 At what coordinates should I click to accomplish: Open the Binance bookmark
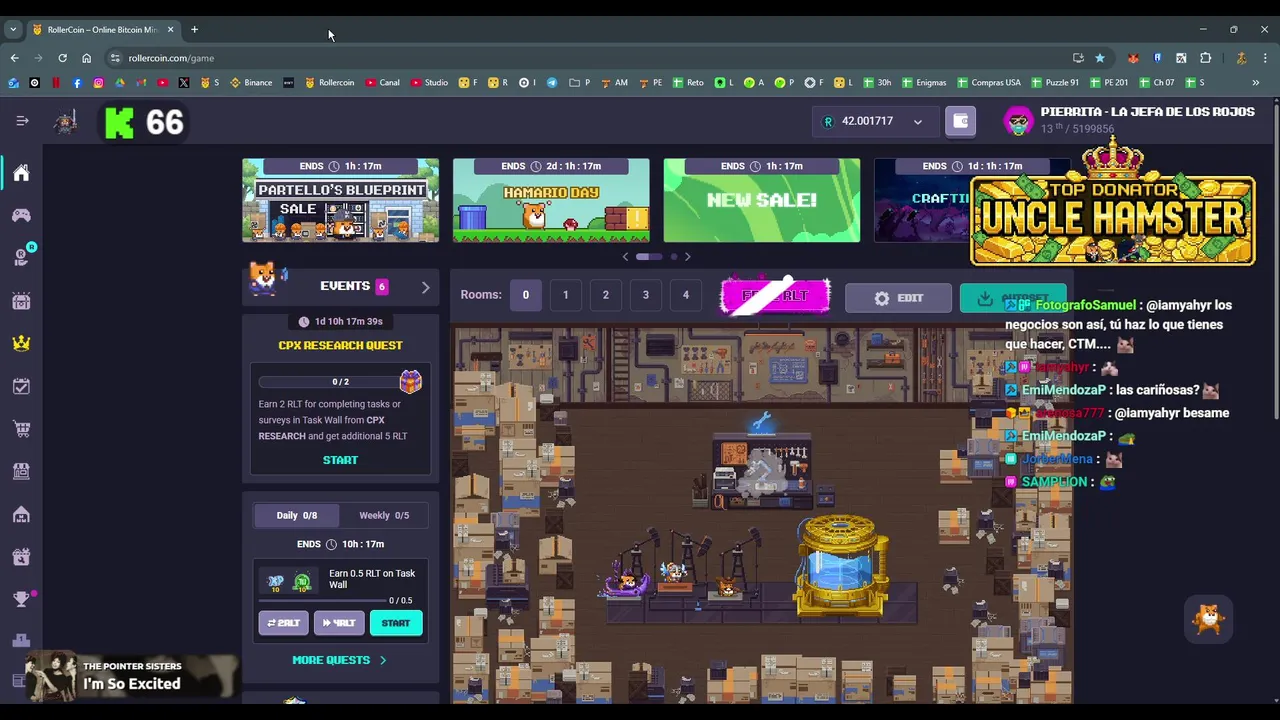[x=251, y=83]
